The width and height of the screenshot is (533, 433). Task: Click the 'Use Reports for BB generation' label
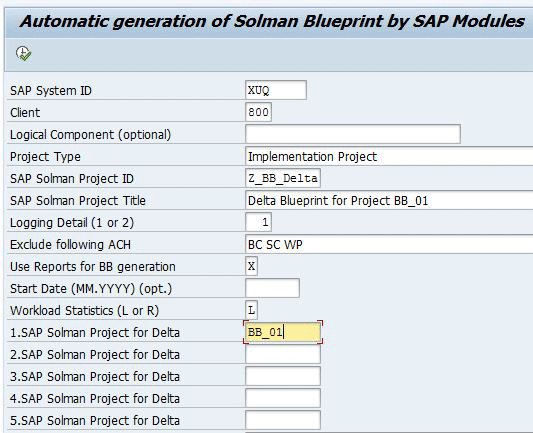92,267
